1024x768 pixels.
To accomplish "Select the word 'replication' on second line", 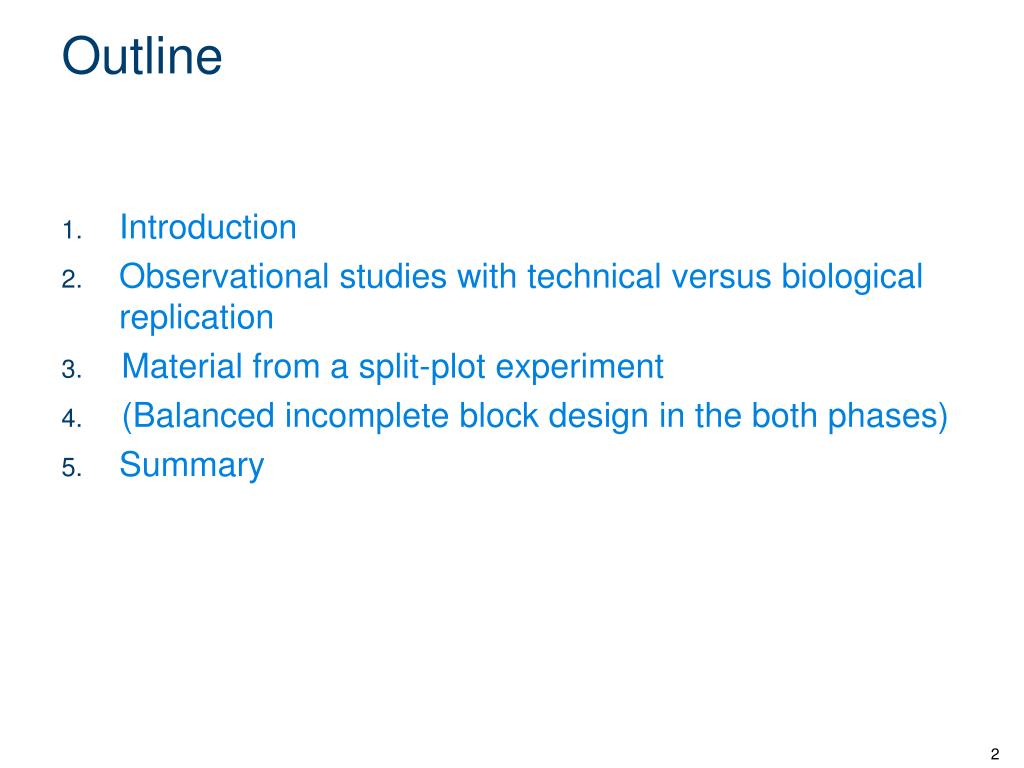I will 196,318.
